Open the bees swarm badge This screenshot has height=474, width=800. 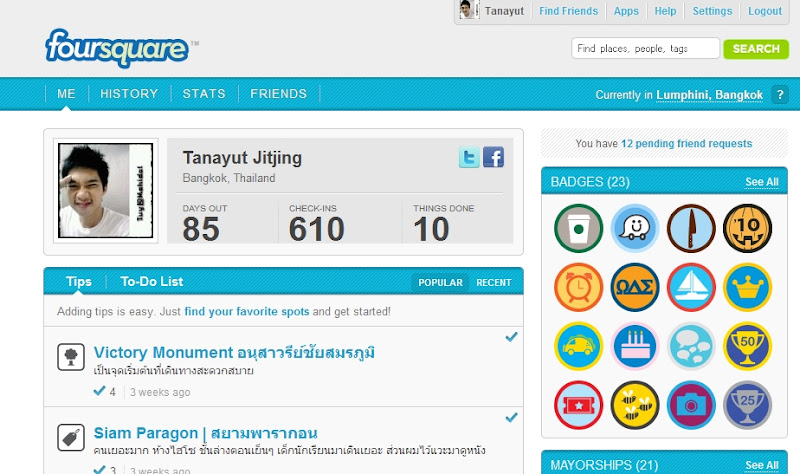pos(635,405)
